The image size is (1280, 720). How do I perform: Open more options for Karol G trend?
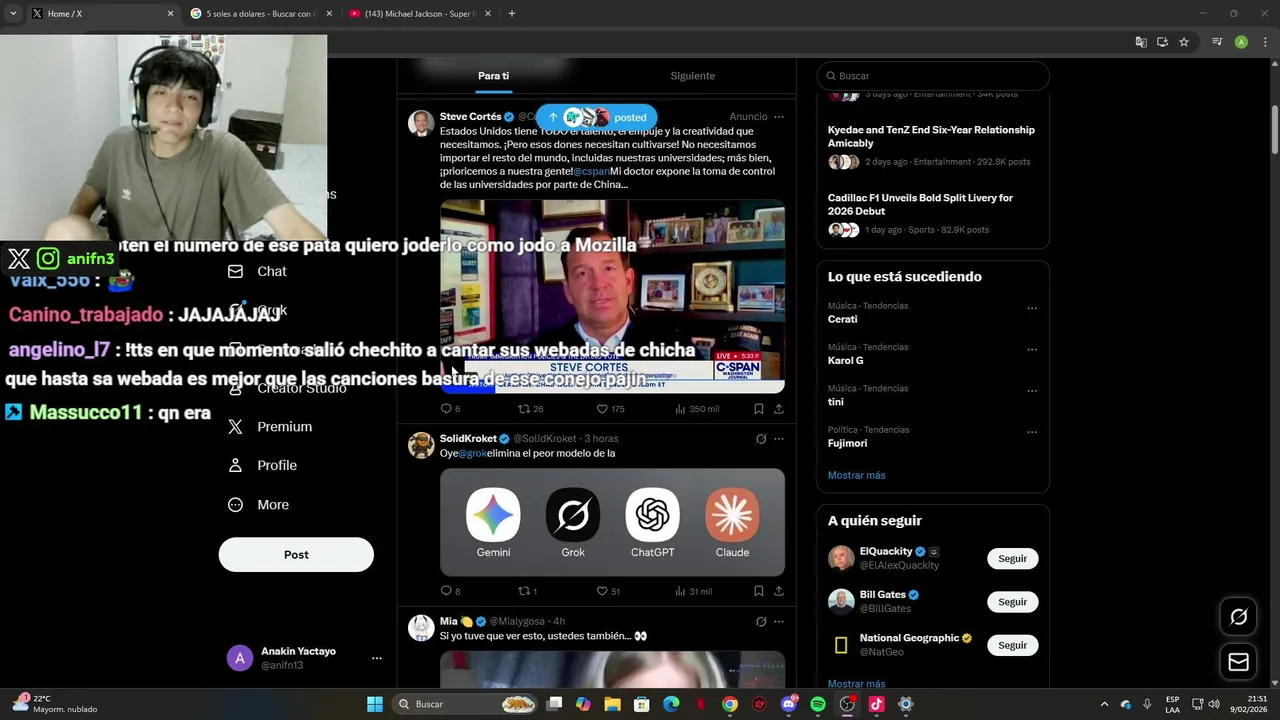(x=1032, y=349)
